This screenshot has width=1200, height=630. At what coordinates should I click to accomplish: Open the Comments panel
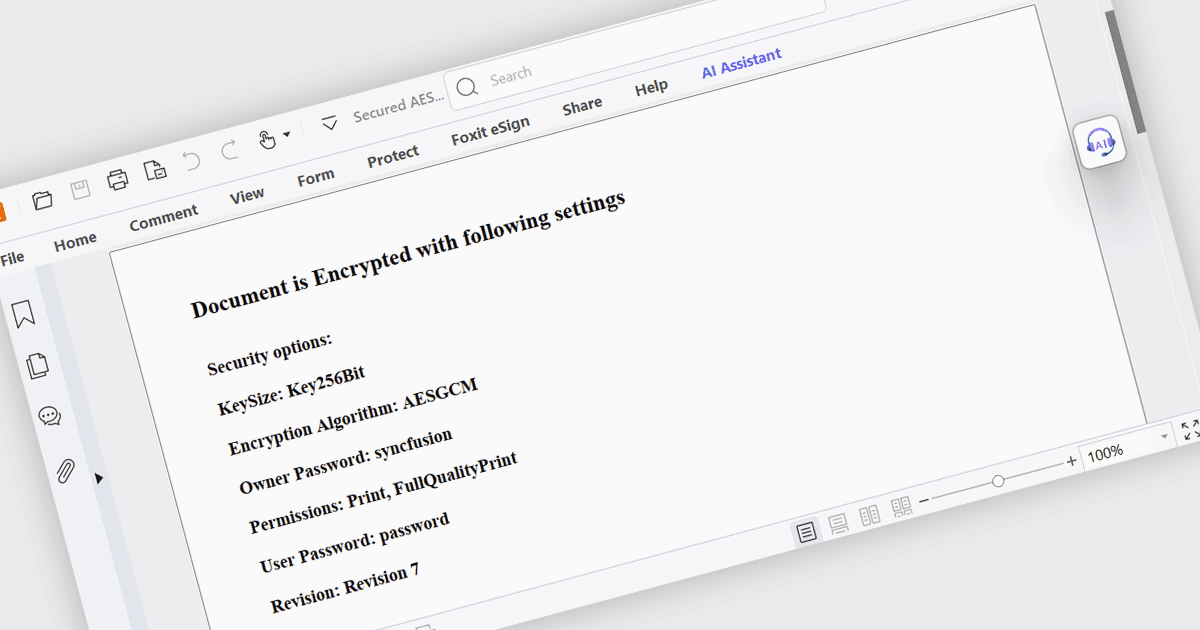pyautogui.click(x=49, y=416)
